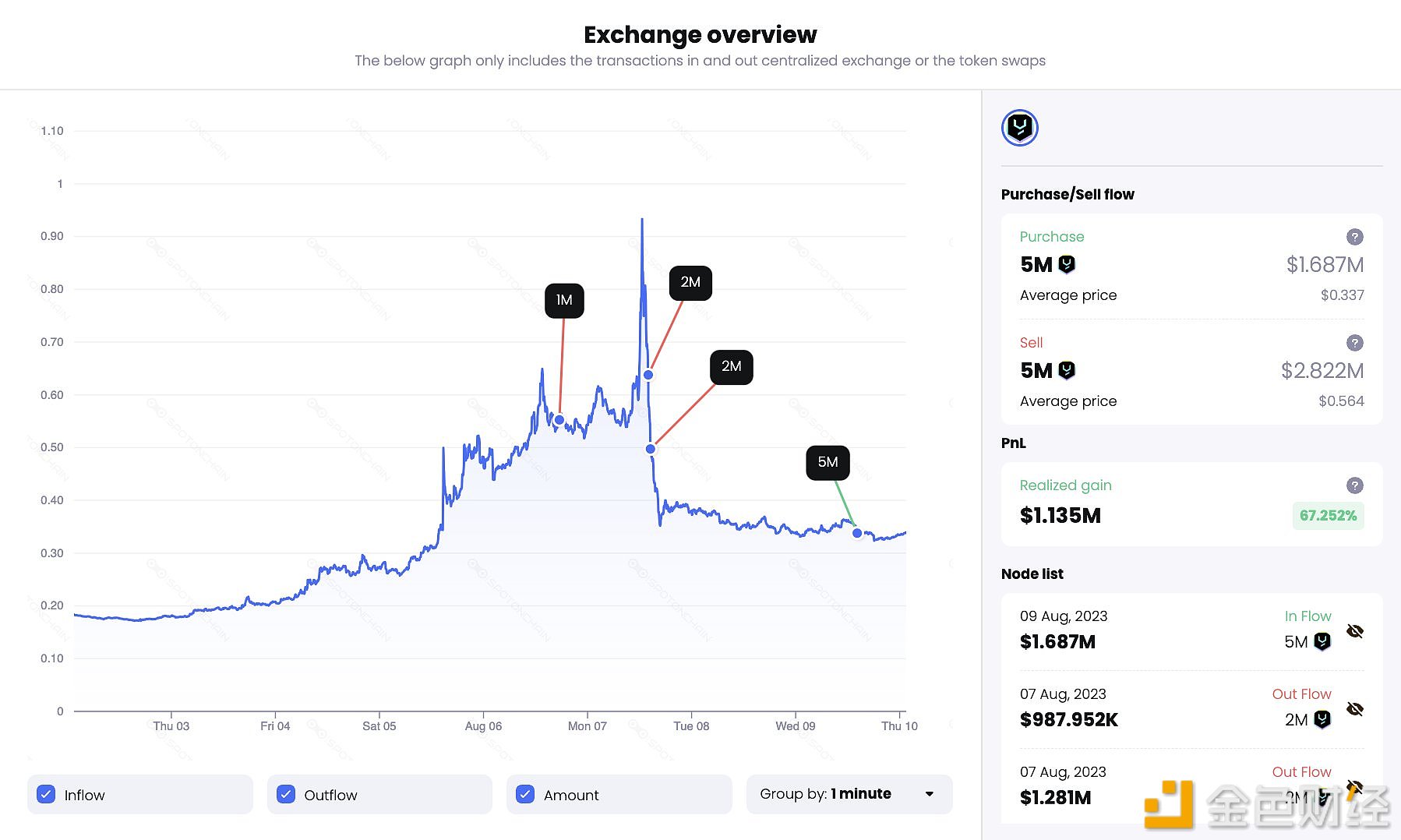Click the $1.135M realized gain value
The width and height of the screenshot is (1401, 840).
tap(1060, 516)
